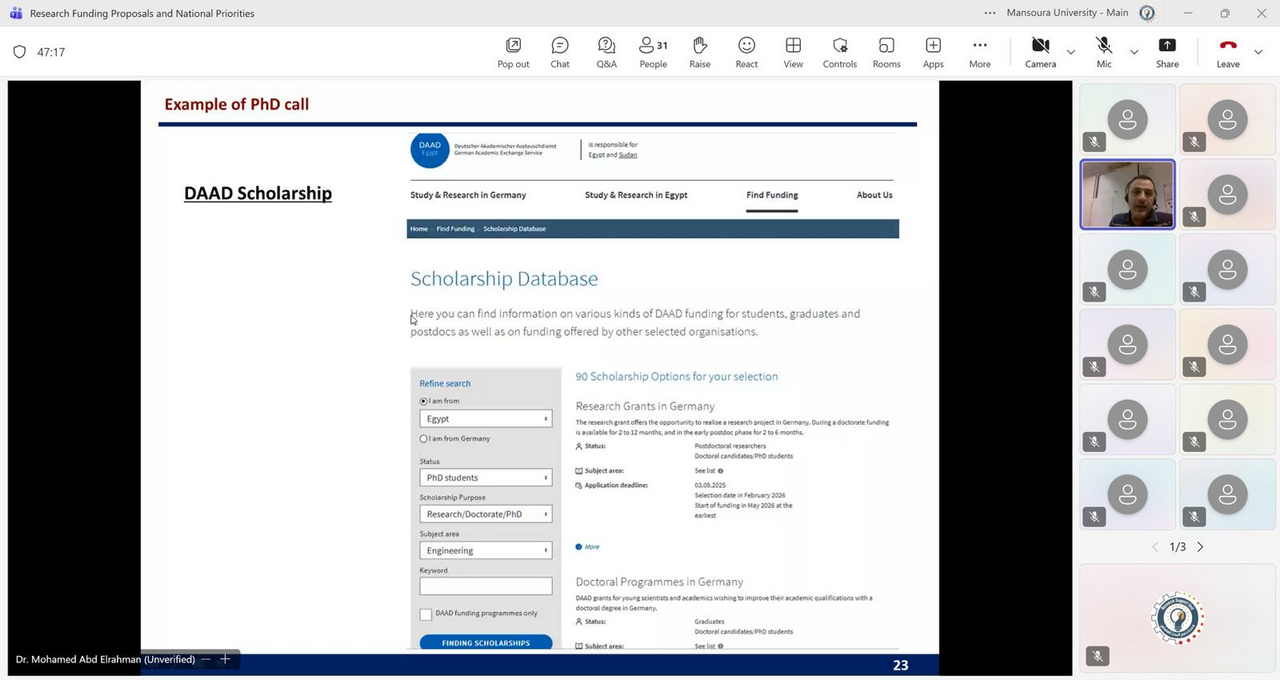Open the Controls menu
Screen dimensions: 1280x680
(x=840, y=52)
